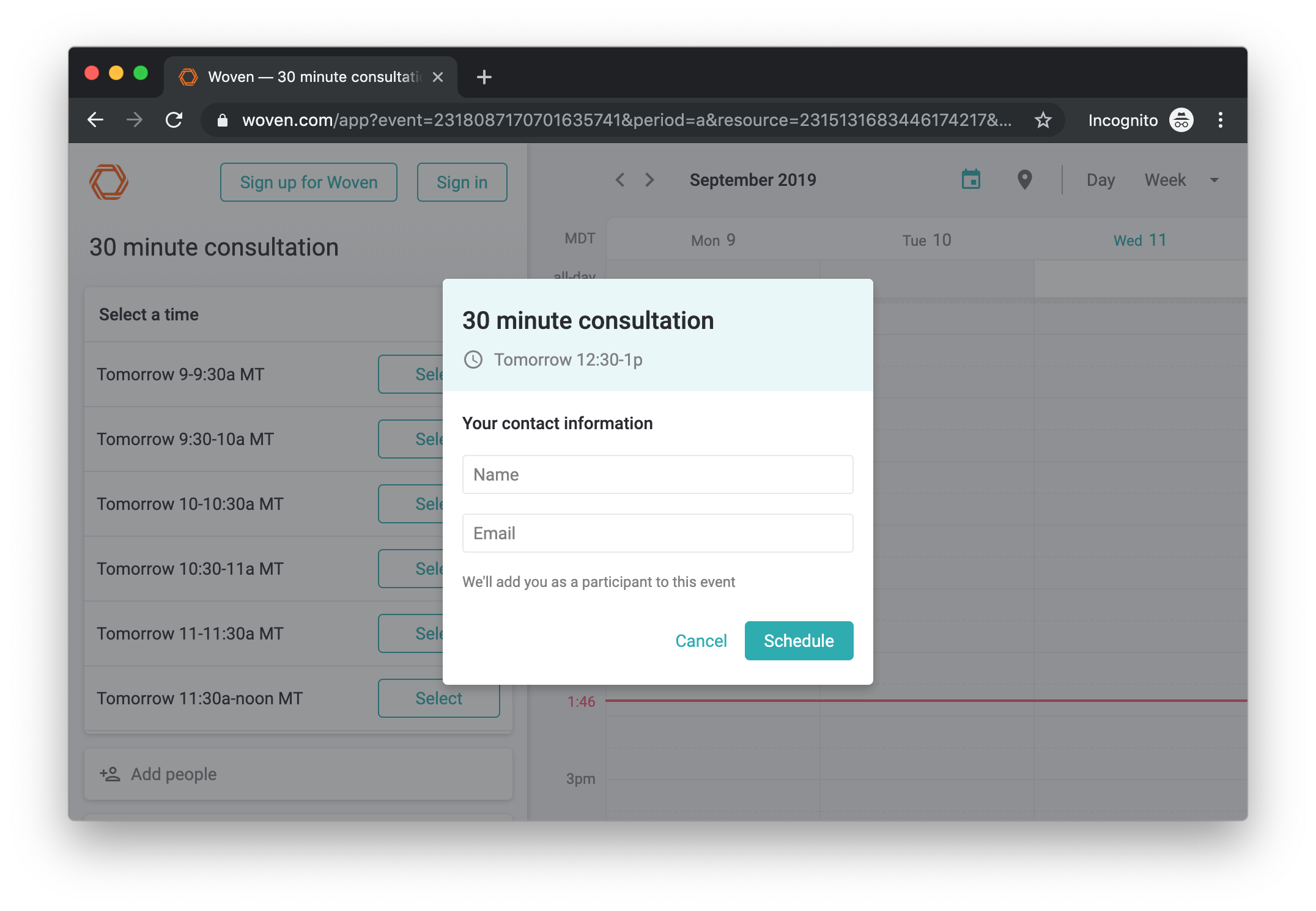This screenshot has height=911, width=1316.
Task: Switch to Week view
Action: tap(1165, 180)
